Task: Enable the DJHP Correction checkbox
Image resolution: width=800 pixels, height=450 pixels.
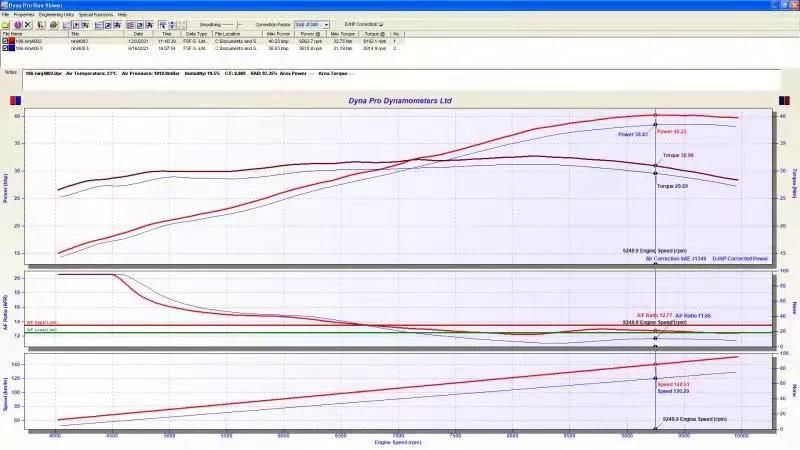Action: pos(380,24)
